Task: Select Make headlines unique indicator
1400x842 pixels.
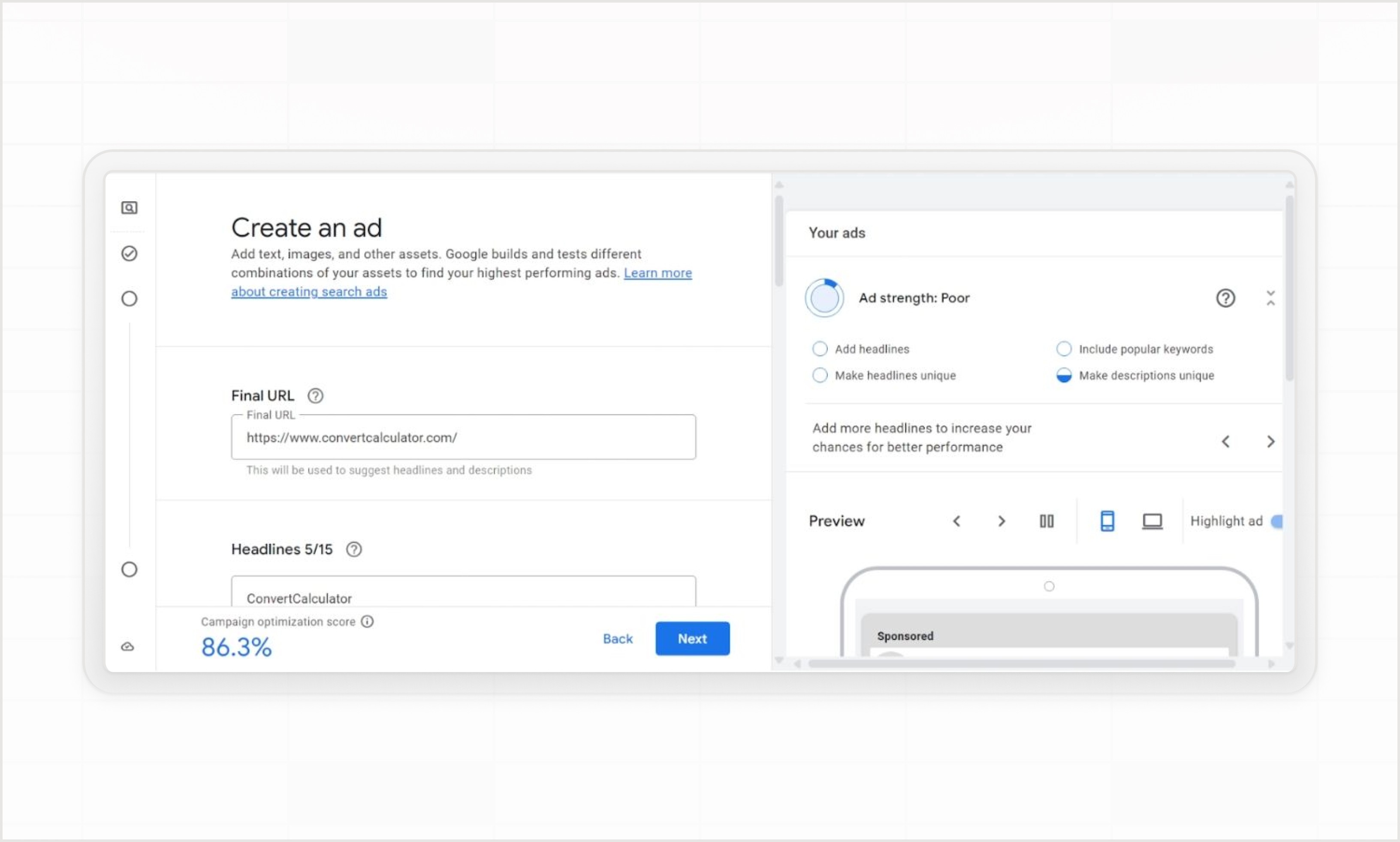Action: click(820, 375)
